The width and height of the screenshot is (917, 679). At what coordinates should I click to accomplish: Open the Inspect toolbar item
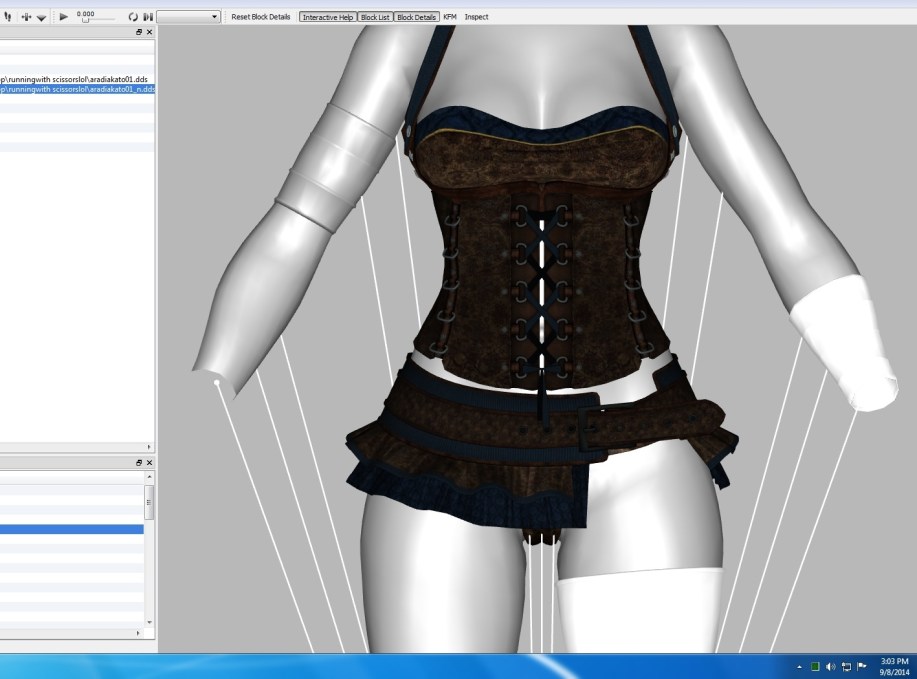click(x=476, y=17)
